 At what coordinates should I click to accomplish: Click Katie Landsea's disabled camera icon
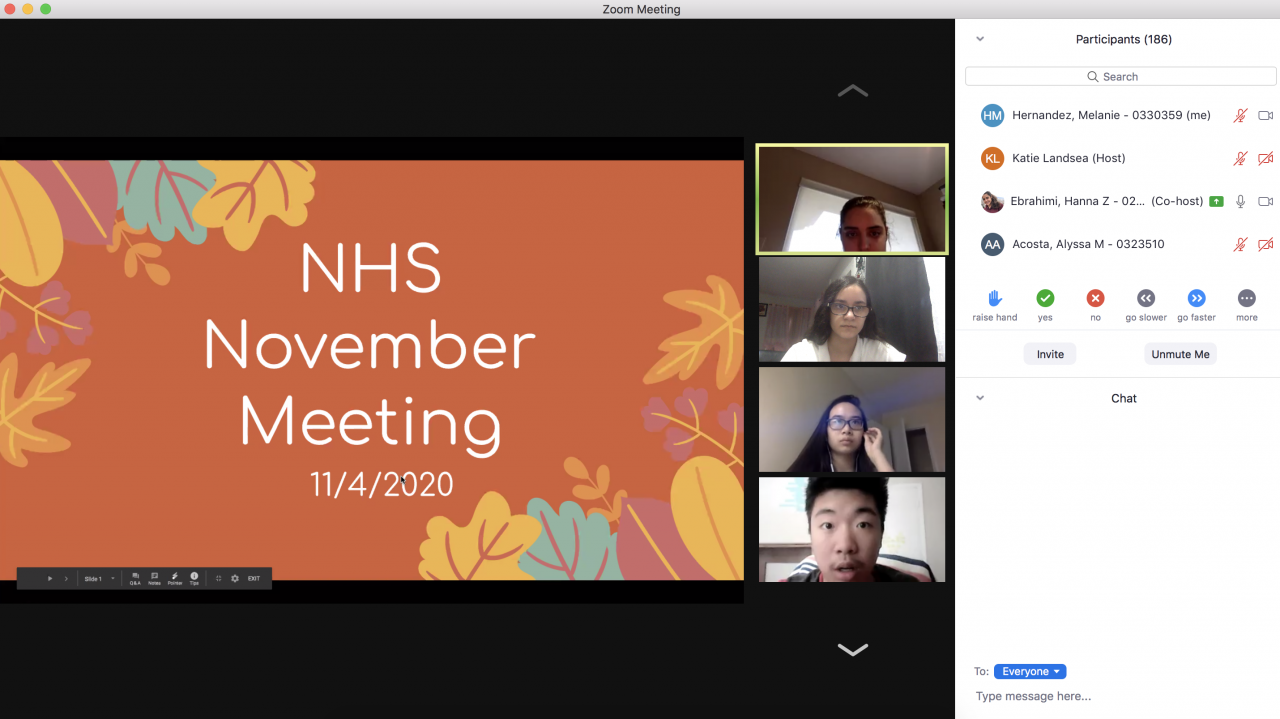pos(1265,158)
